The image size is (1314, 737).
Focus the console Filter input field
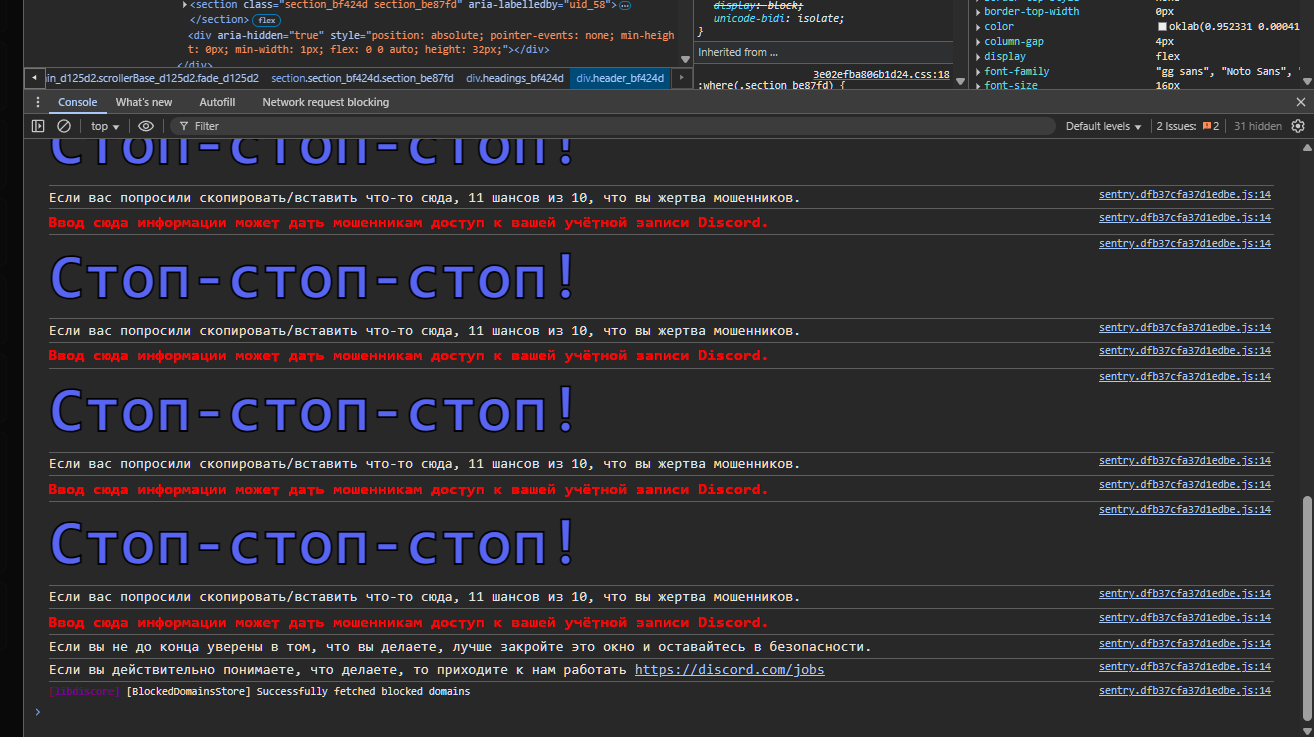(x=612, y=126)
